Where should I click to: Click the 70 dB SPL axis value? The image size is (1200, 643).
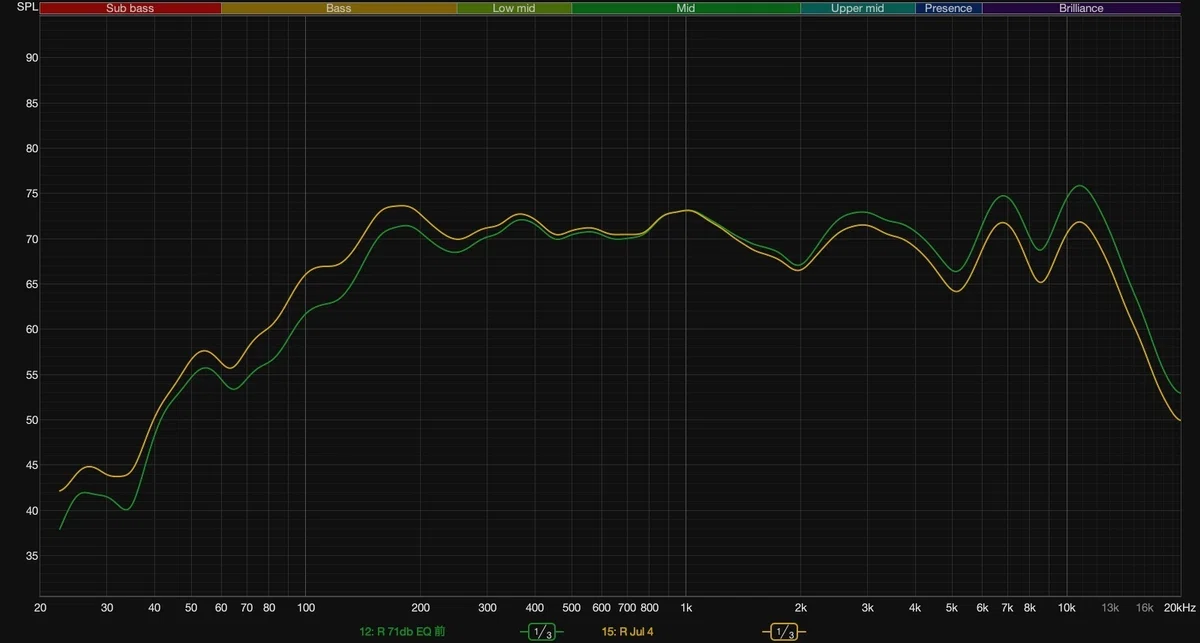32,239
